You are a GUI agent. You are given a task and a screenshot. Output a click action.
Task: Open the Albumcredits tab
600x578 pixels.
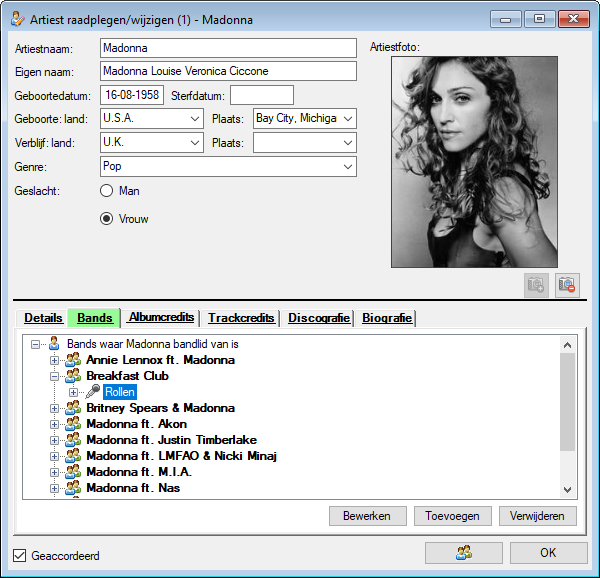(161, 317)
